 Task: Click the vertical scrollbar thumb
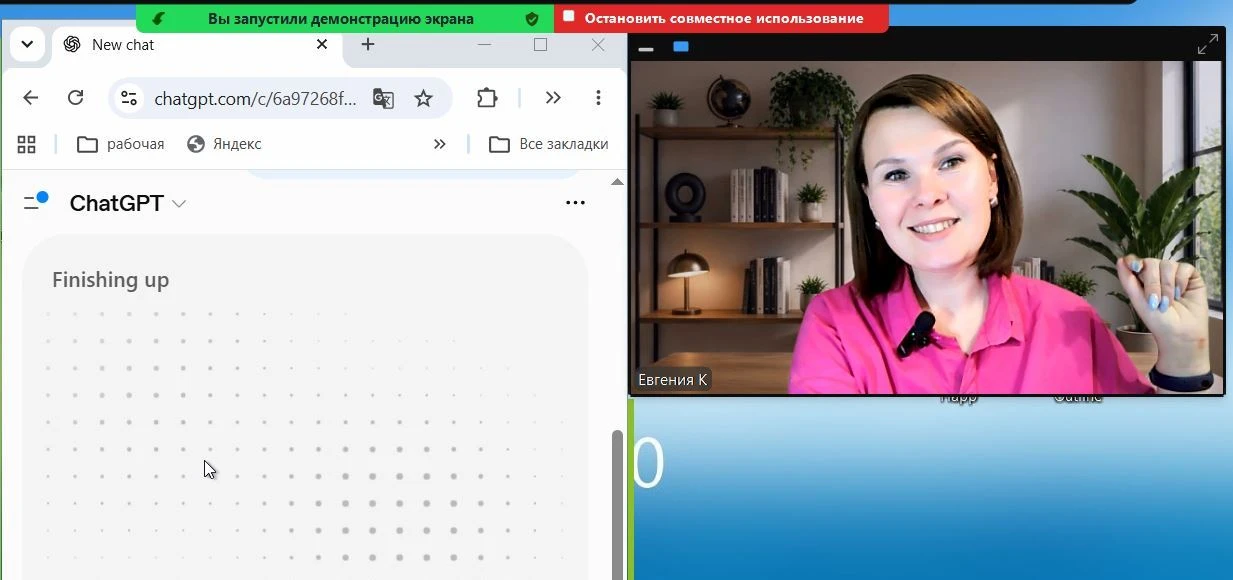click(x=617, y=504)
